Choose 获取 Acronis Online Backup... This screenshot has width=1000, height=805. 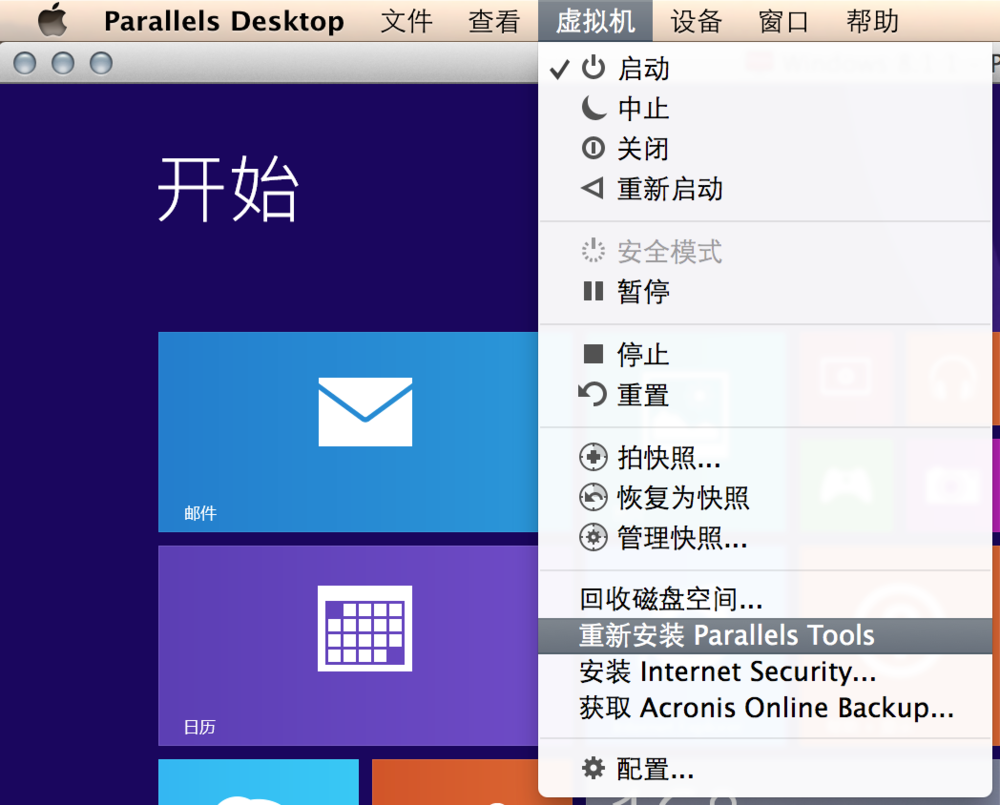click(x=765, y=708)
